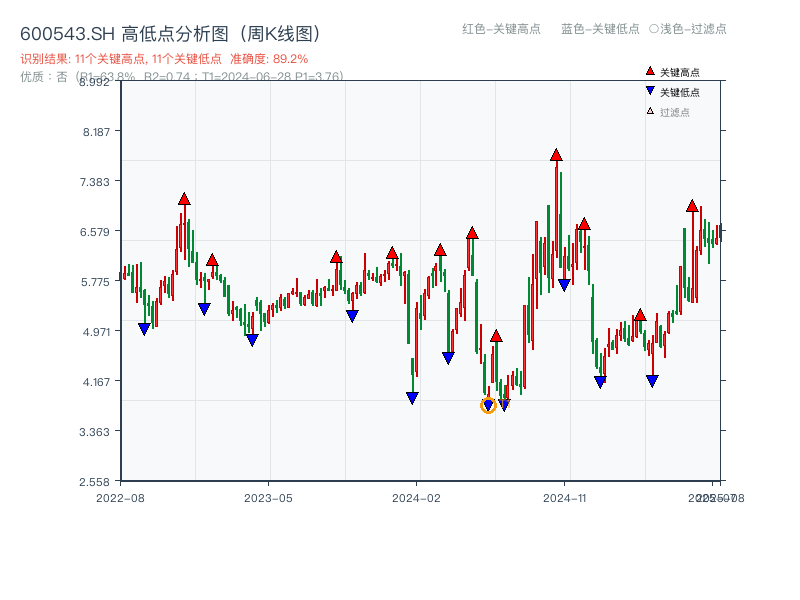Screen dimensions: 800x600
Task: Select the blue low marker right of orange circle
Action: (x=504, y=406)
